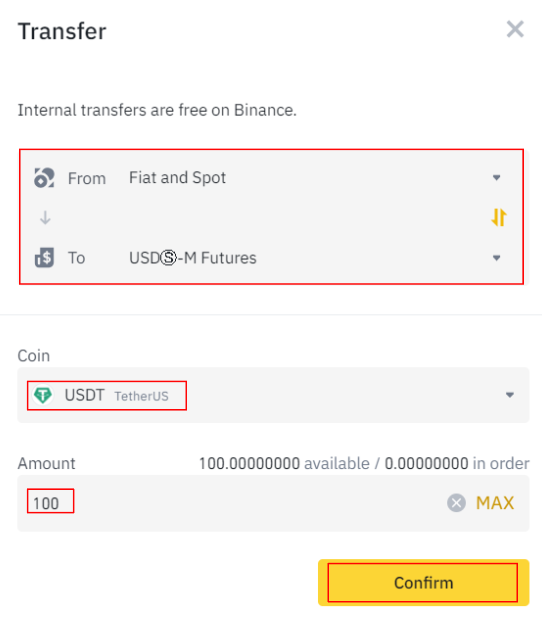Click the downward direction arrow icon
Image resolution: width=542 pixels, height=620 pixels.
coord(45,217)
